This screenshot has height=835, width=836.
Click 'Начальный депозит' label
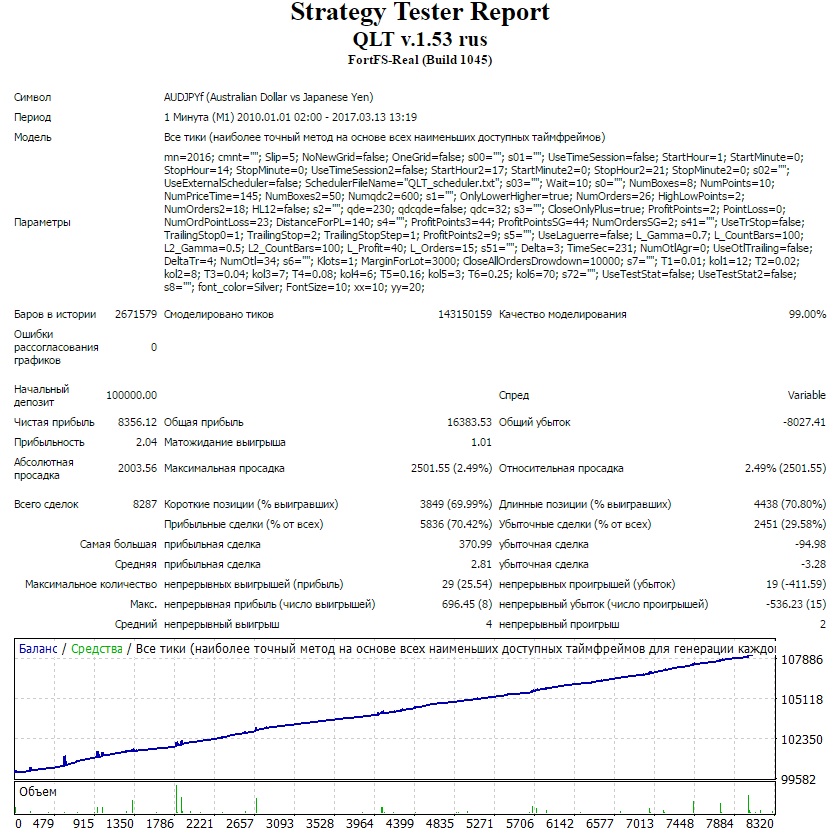click(42, 395)
